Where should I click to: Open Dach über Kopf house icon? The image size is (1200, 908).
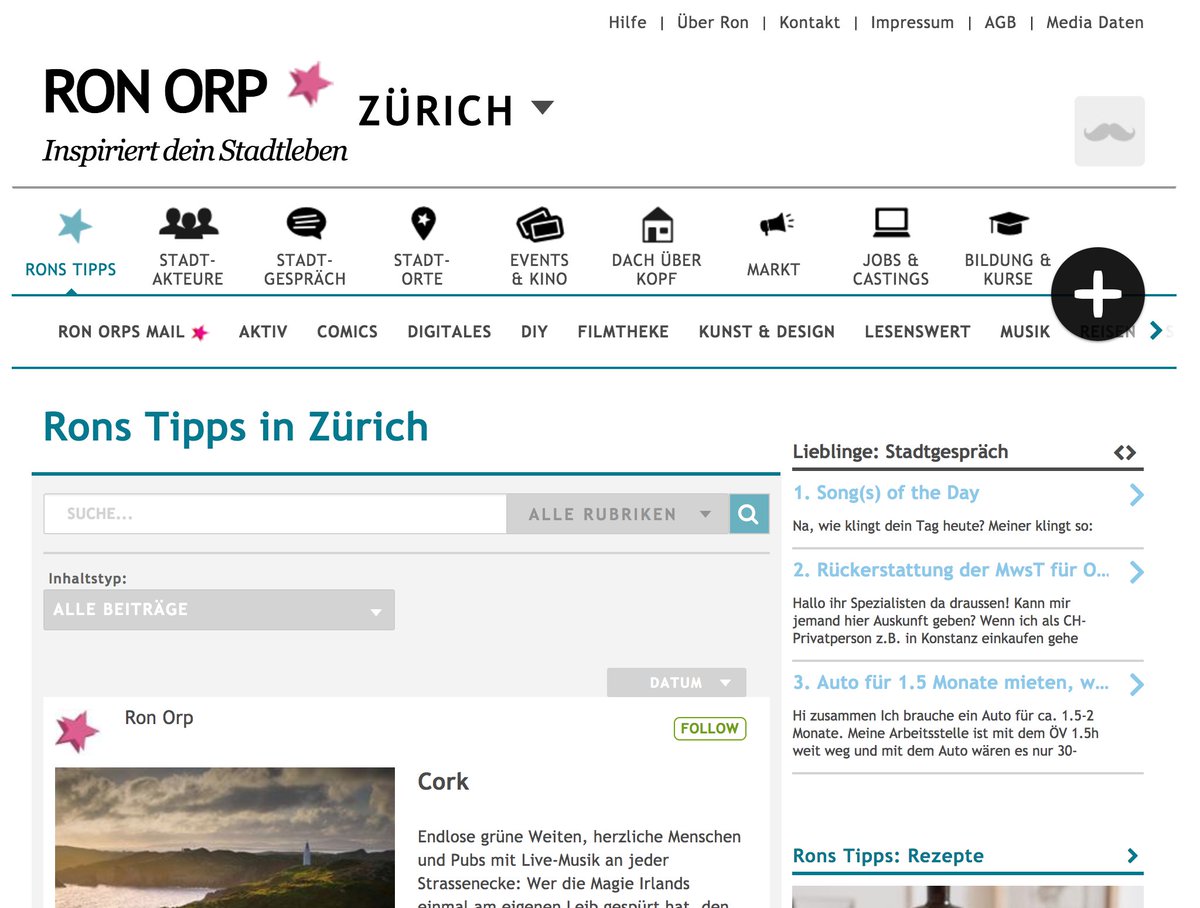coord(657,224)
